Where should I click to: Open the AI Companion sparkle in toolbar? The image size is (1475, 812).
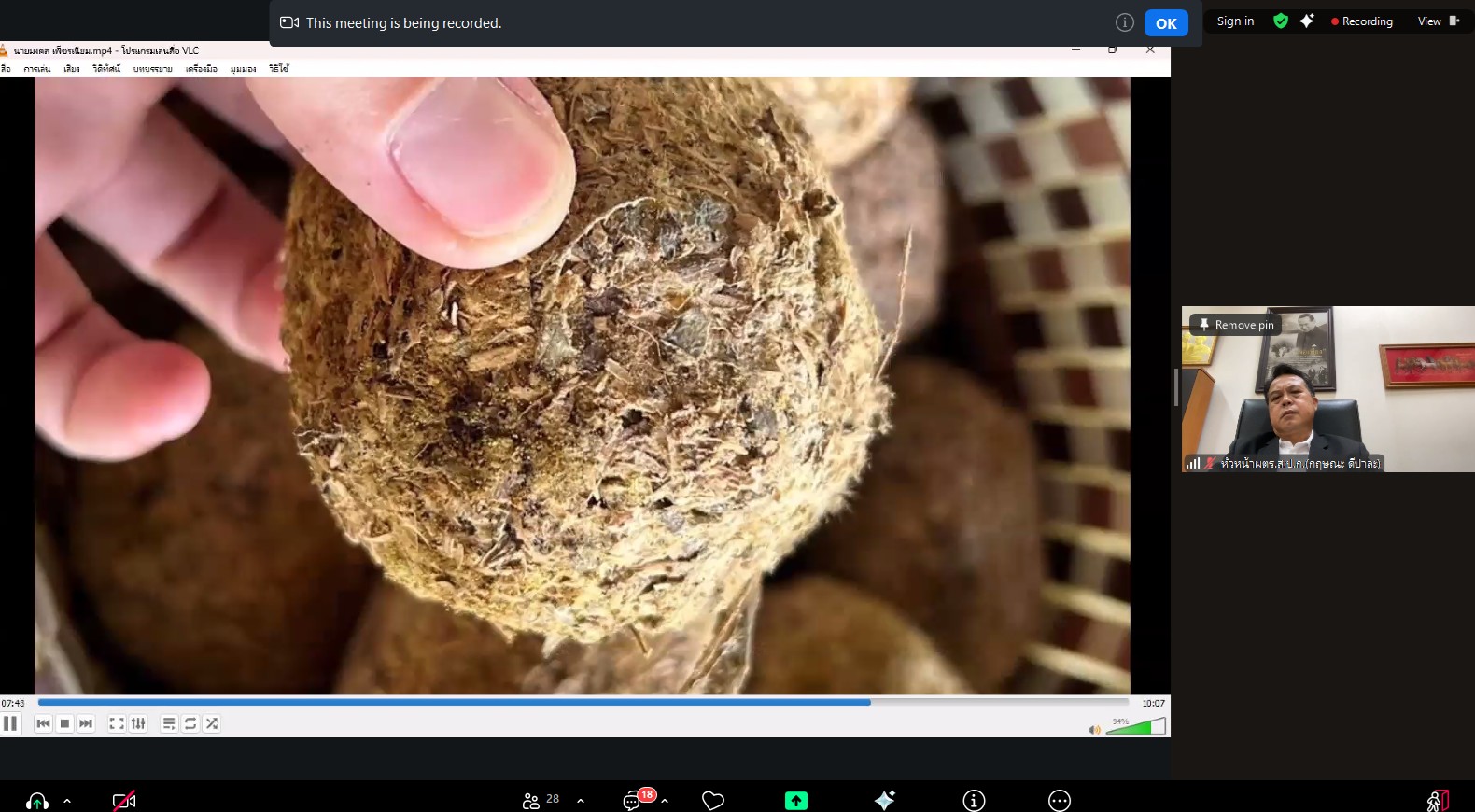click(884, 800)
